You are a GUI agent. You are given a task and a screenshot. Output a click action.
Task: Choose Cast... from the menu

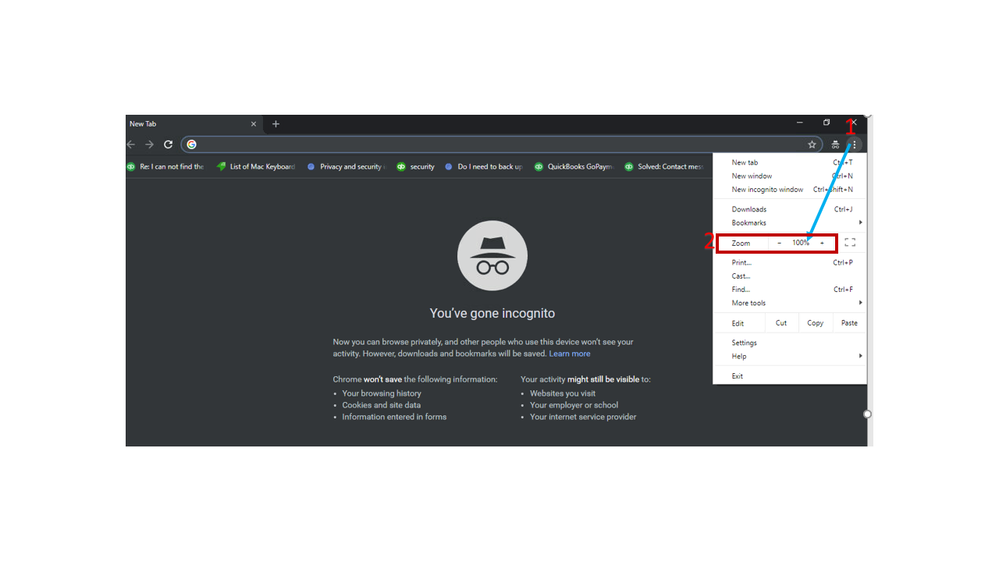tap(790, 276)
